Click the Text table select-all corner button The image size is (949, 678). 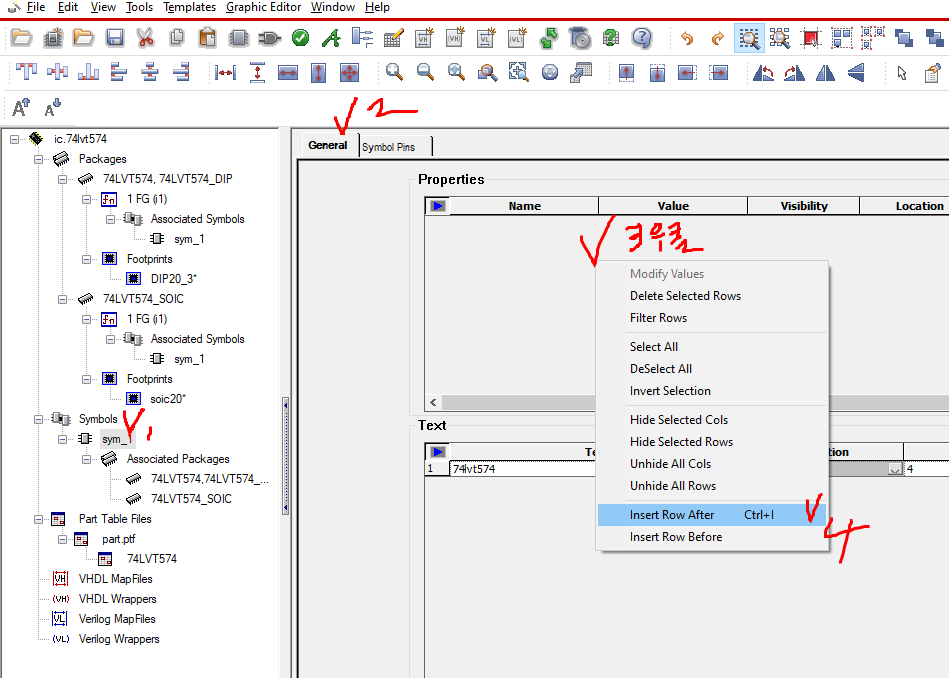pos(438,452)
